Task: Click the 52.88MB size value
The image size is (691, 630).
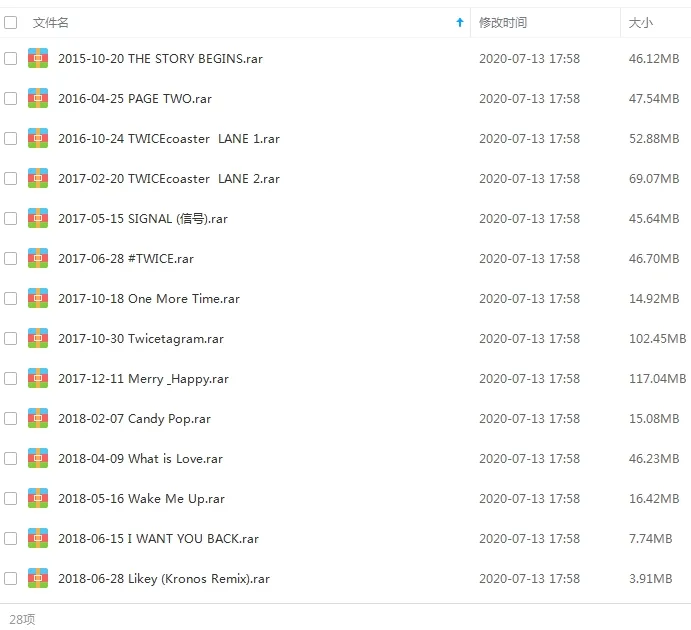Action: 654,138
